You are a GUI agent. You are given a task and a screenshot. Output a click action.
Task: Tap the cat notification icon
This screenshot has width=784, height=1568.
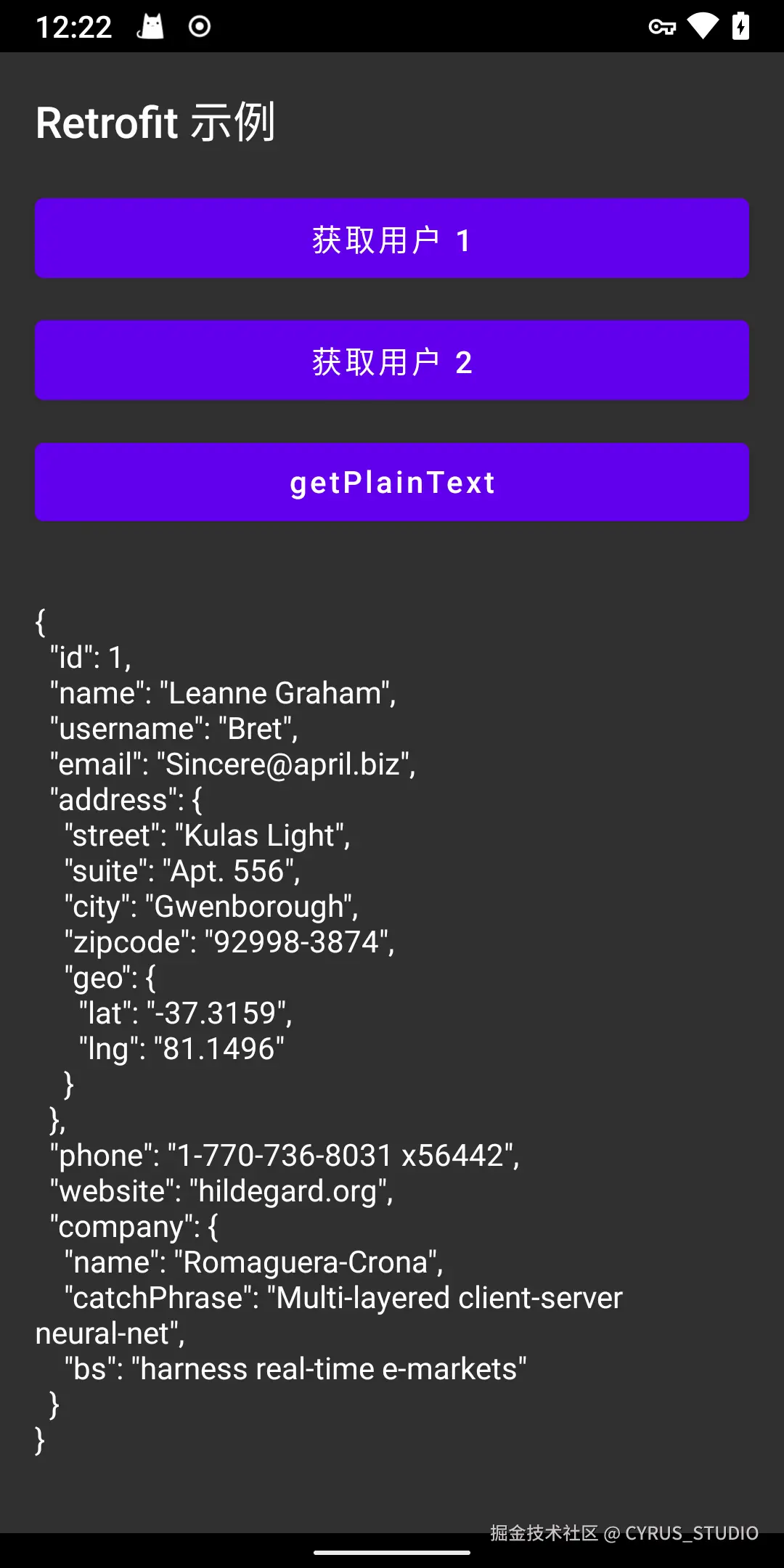[151, 27]
